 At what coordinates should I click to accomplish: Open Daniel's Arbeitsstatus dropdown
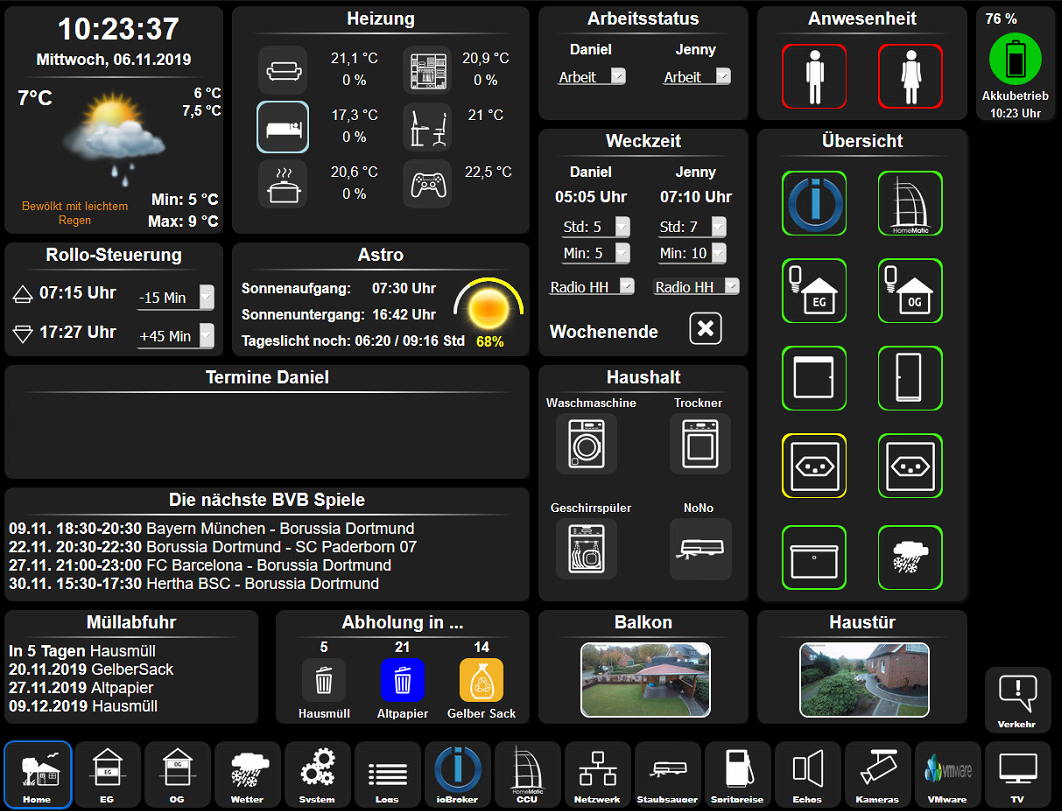pyautogui.click(x=591, y=77)
